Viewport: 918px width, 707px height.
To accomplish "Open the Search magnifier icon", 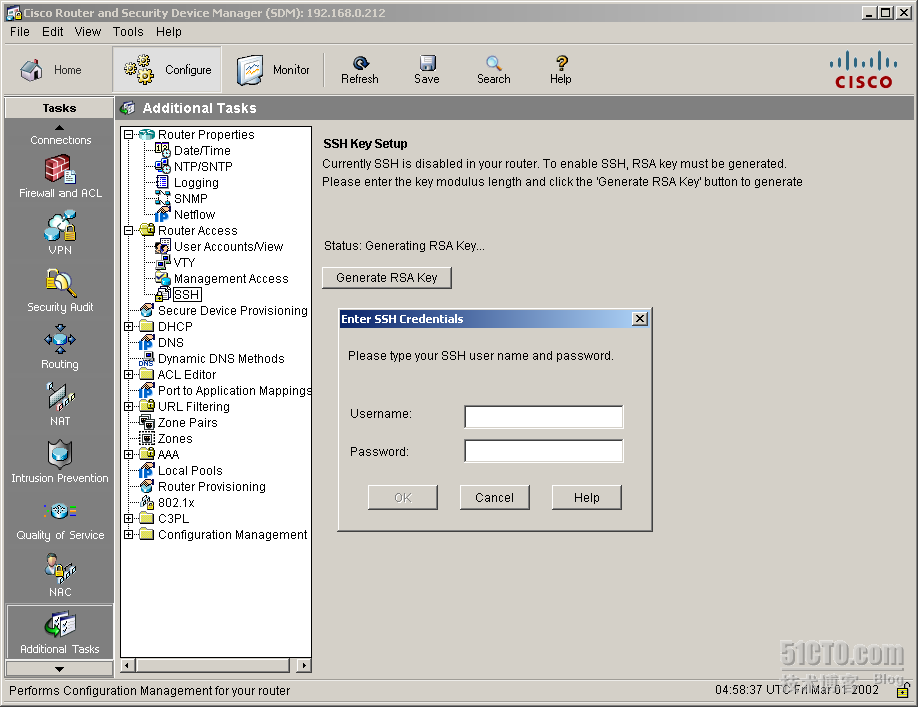I will pos(494,63).
